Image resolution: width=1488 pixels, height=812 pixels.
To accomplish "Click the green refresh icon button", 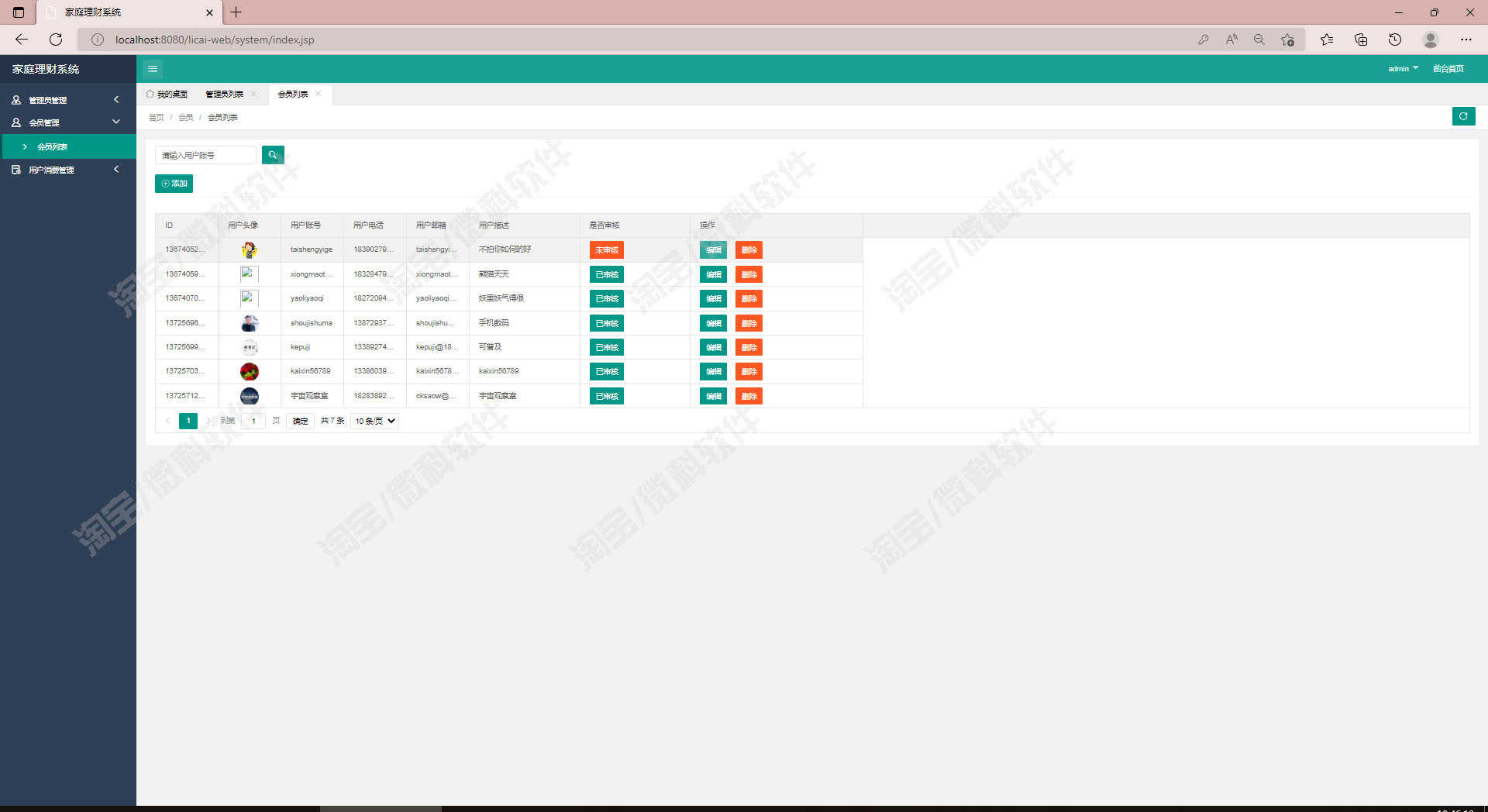I will tap(1463, 116).
